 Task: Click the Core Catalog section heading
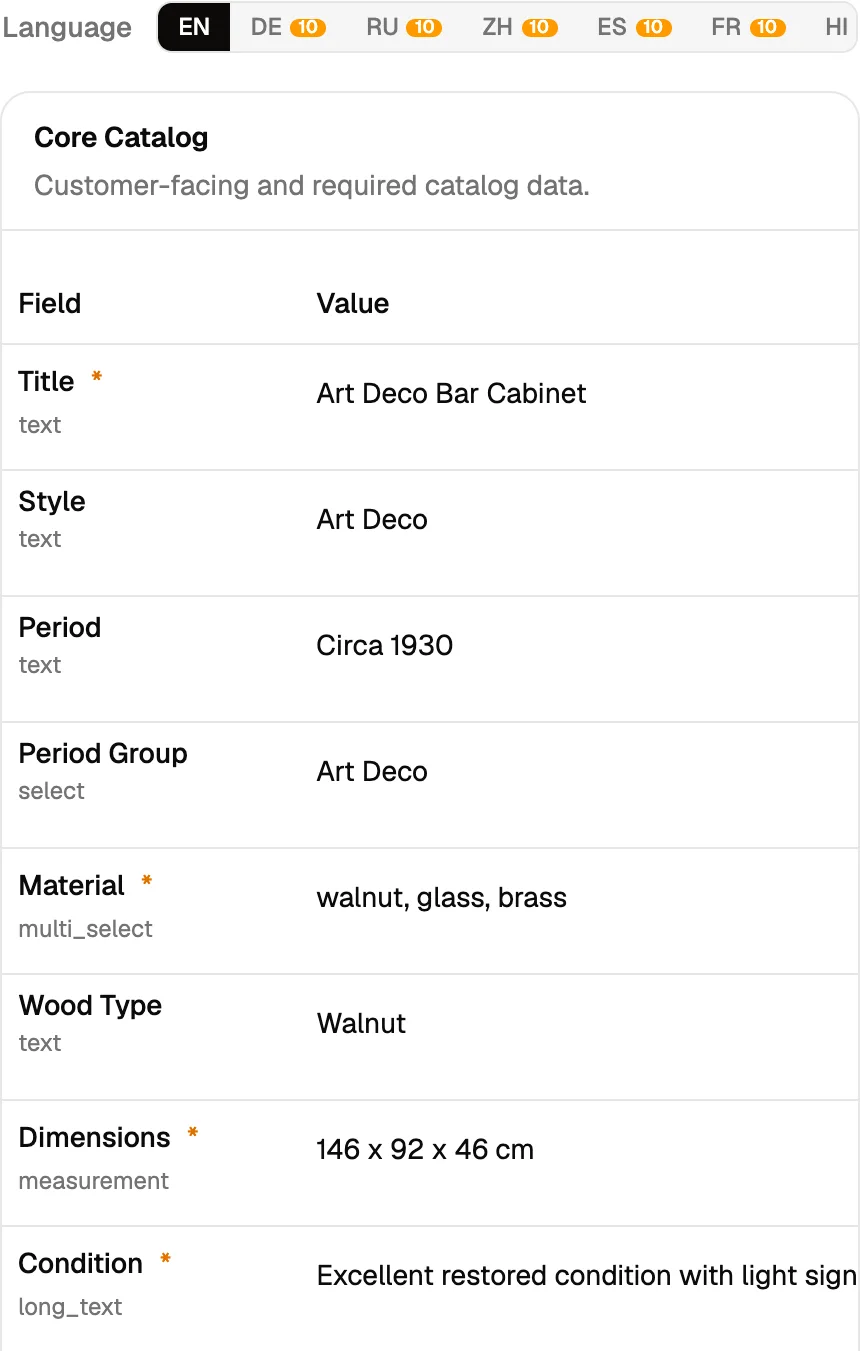(x=121, y=137)
